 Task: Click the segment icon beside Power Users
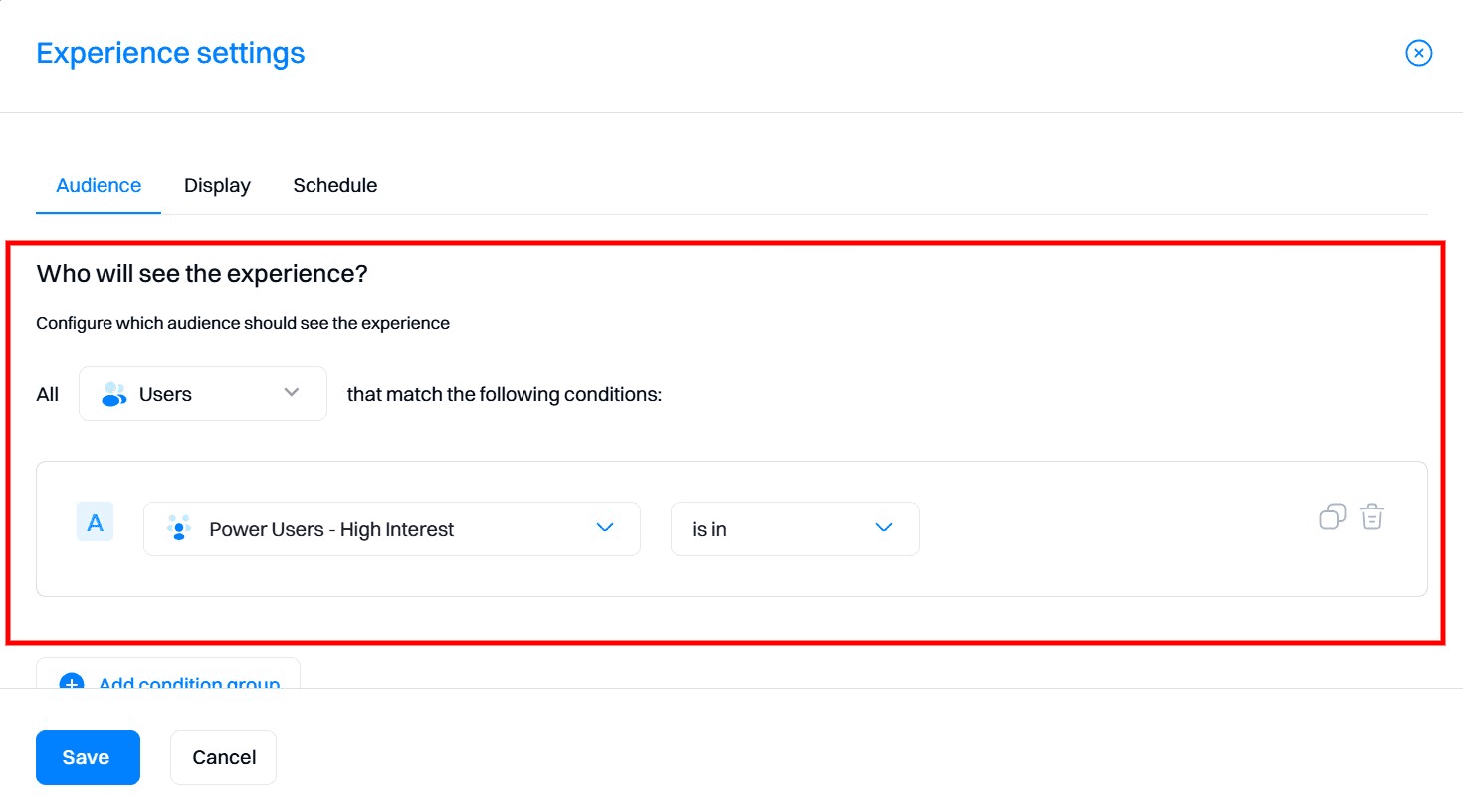(x=179, y=528)
